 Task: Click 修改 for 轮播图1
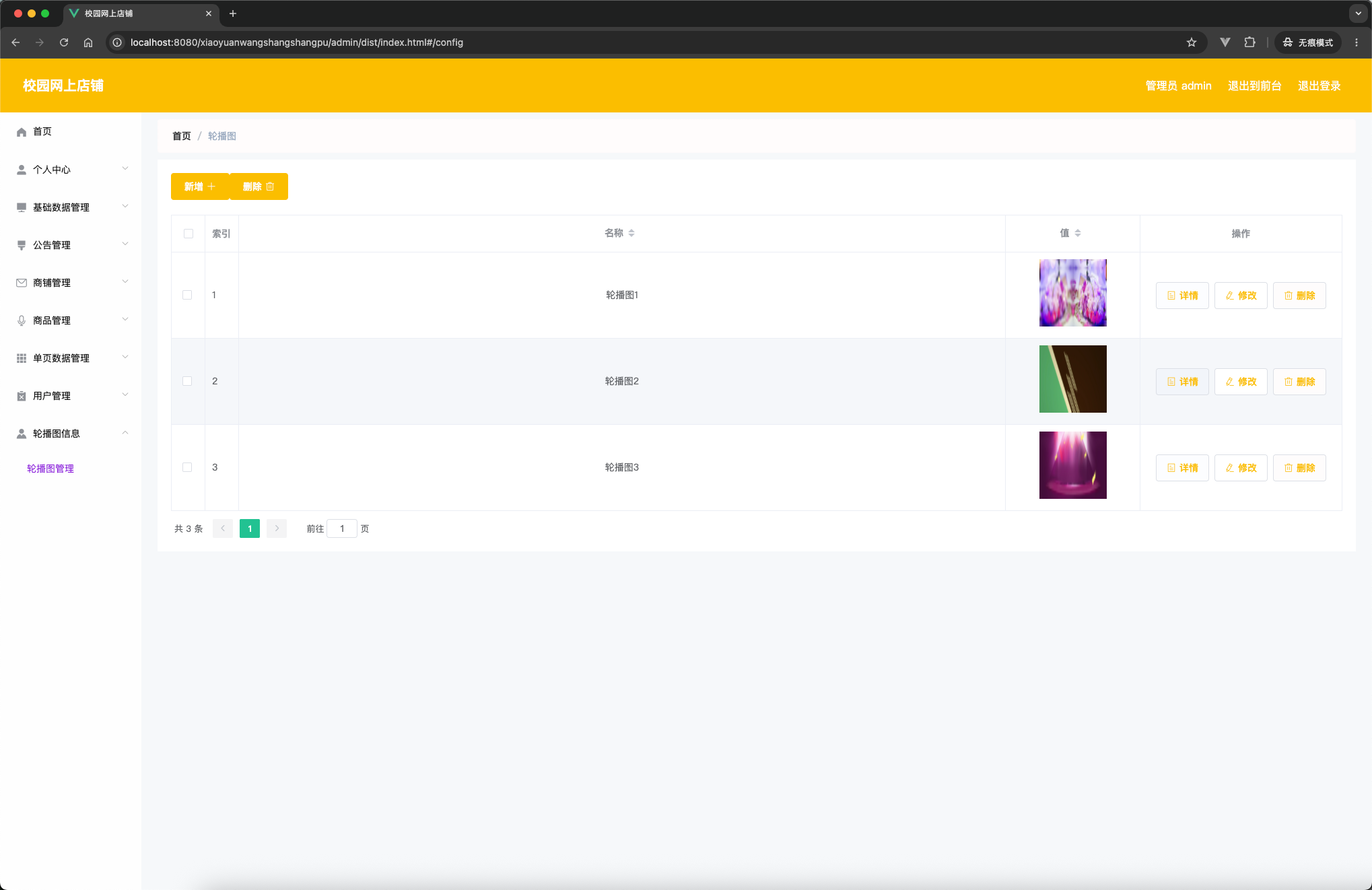(1241, 296)
